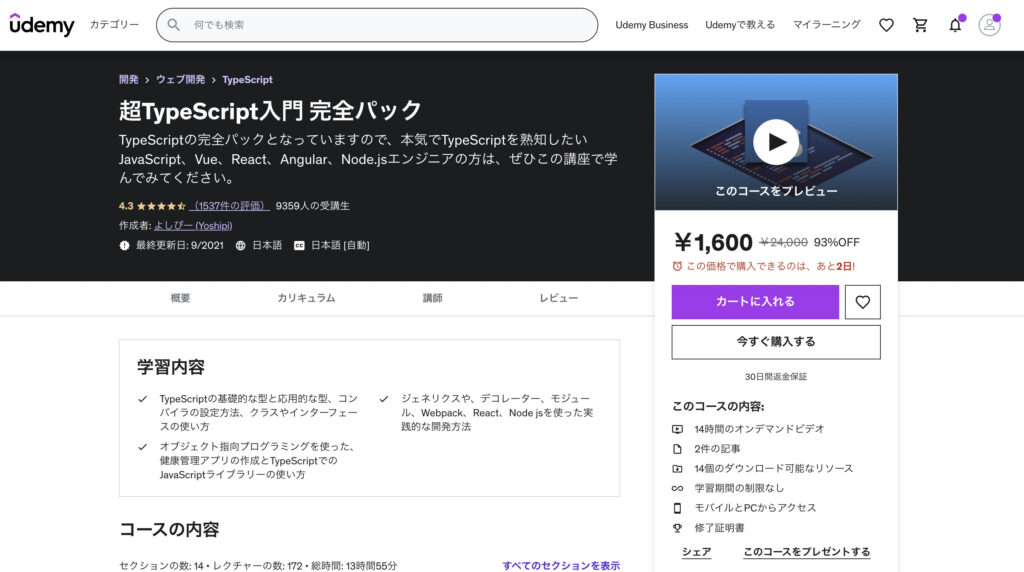Click 修了証明書 text
The image size is (1024, 572).
point(719,528)
